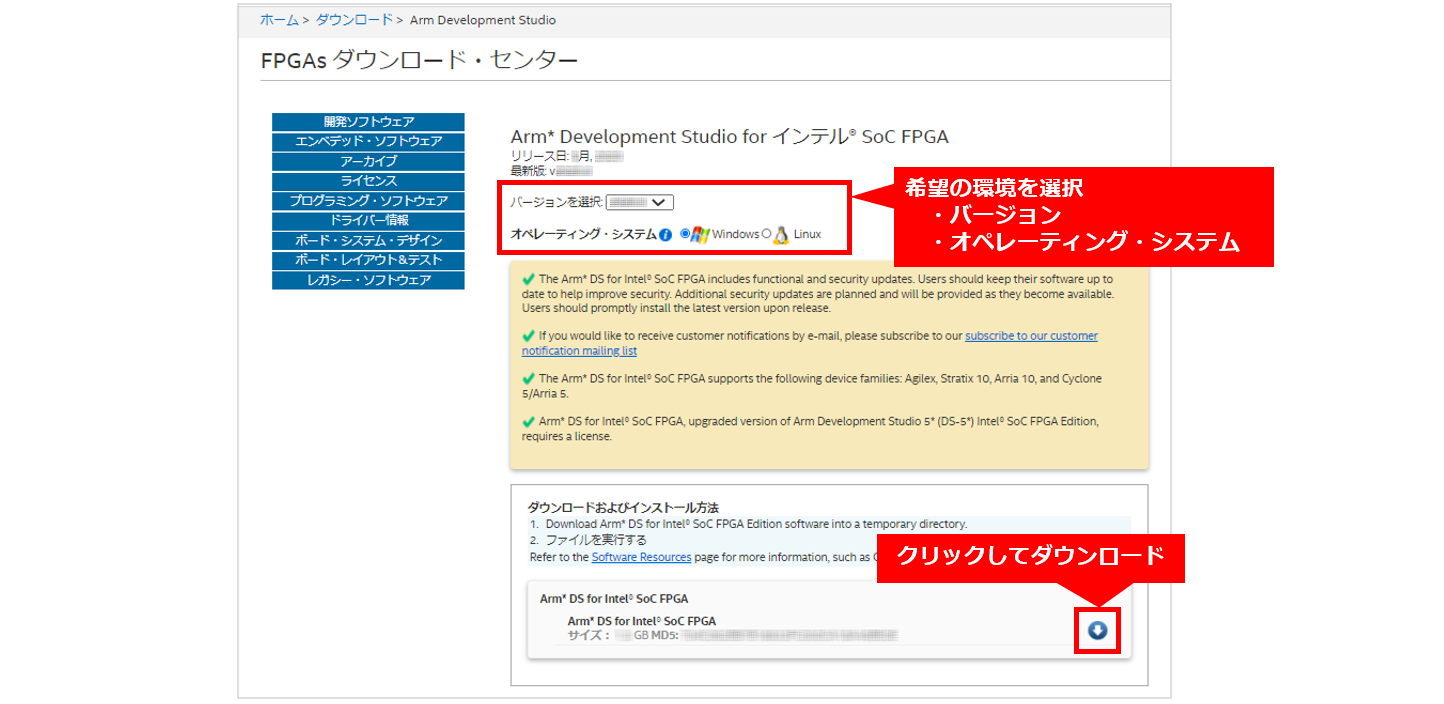
Task: Click the バージョンを選択 label
Action: coord(557,202)
